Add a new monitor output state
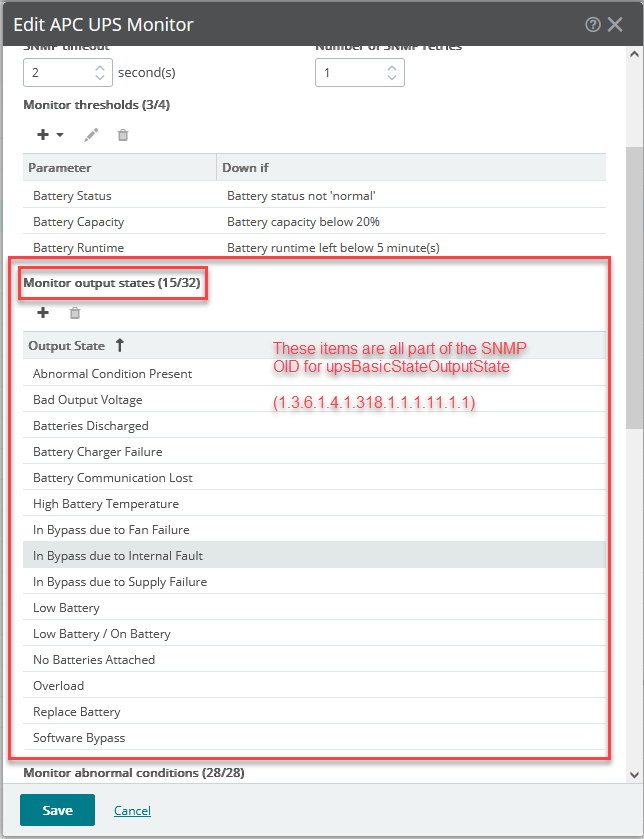 [43, 313]
